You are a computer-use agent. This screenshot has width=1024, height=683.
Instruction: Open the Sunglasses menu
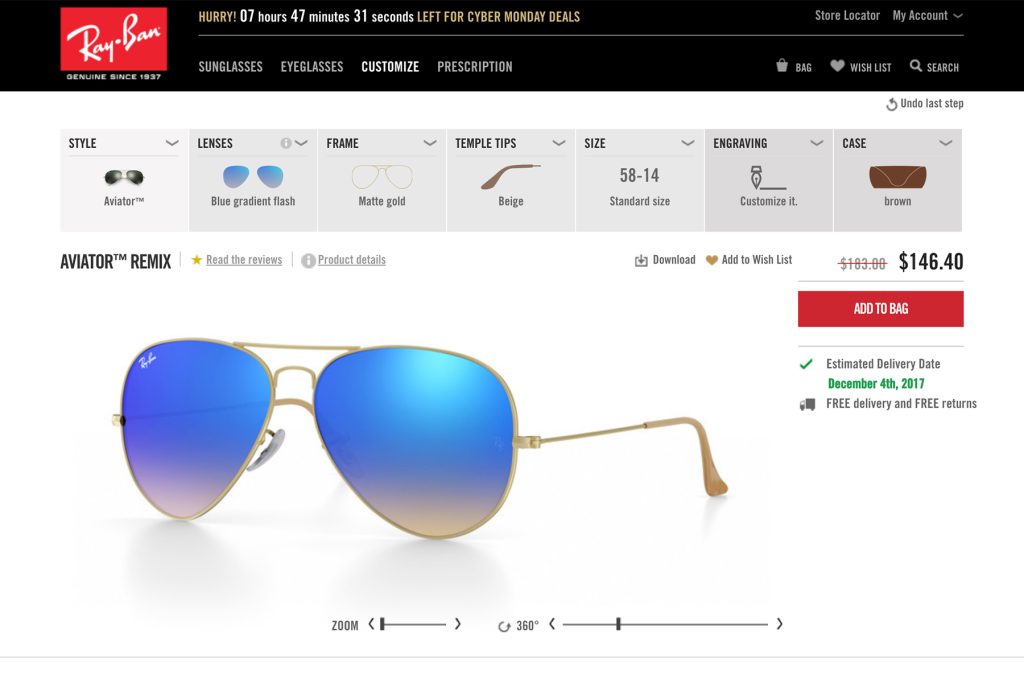click(231, 67)
